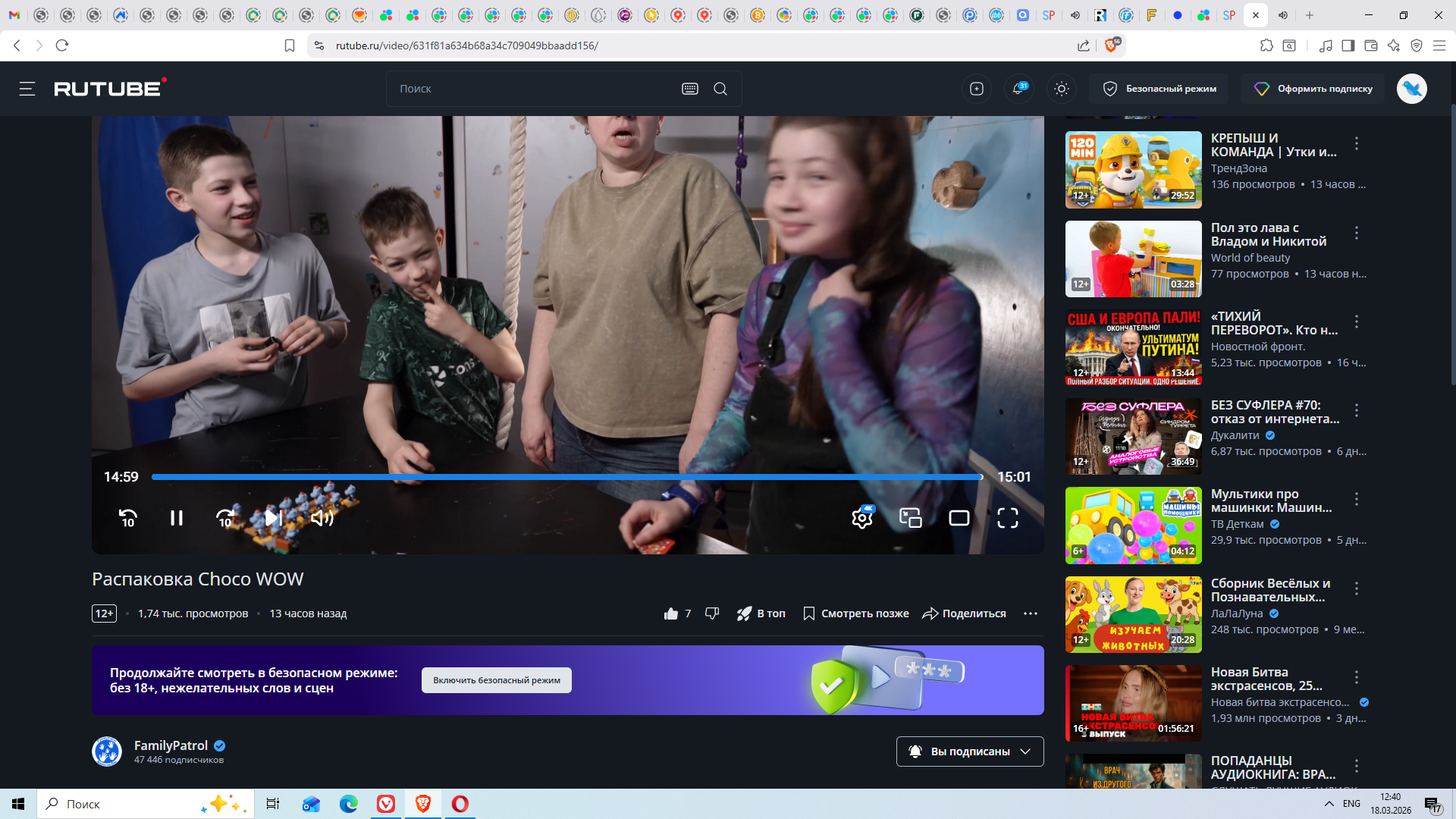The width and height of the screenshot is (1456, 819).
Task: Pause the video playback
Action: pyautogui.click(x=176, y=518)
